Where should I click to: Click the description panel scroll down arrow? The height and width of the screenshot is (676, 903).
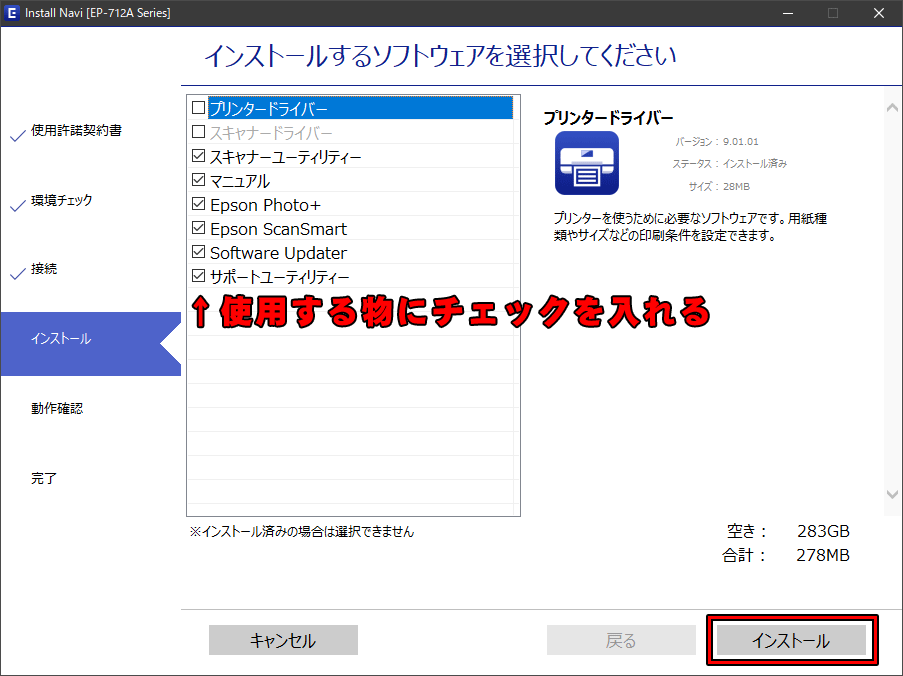click(893, 494)
